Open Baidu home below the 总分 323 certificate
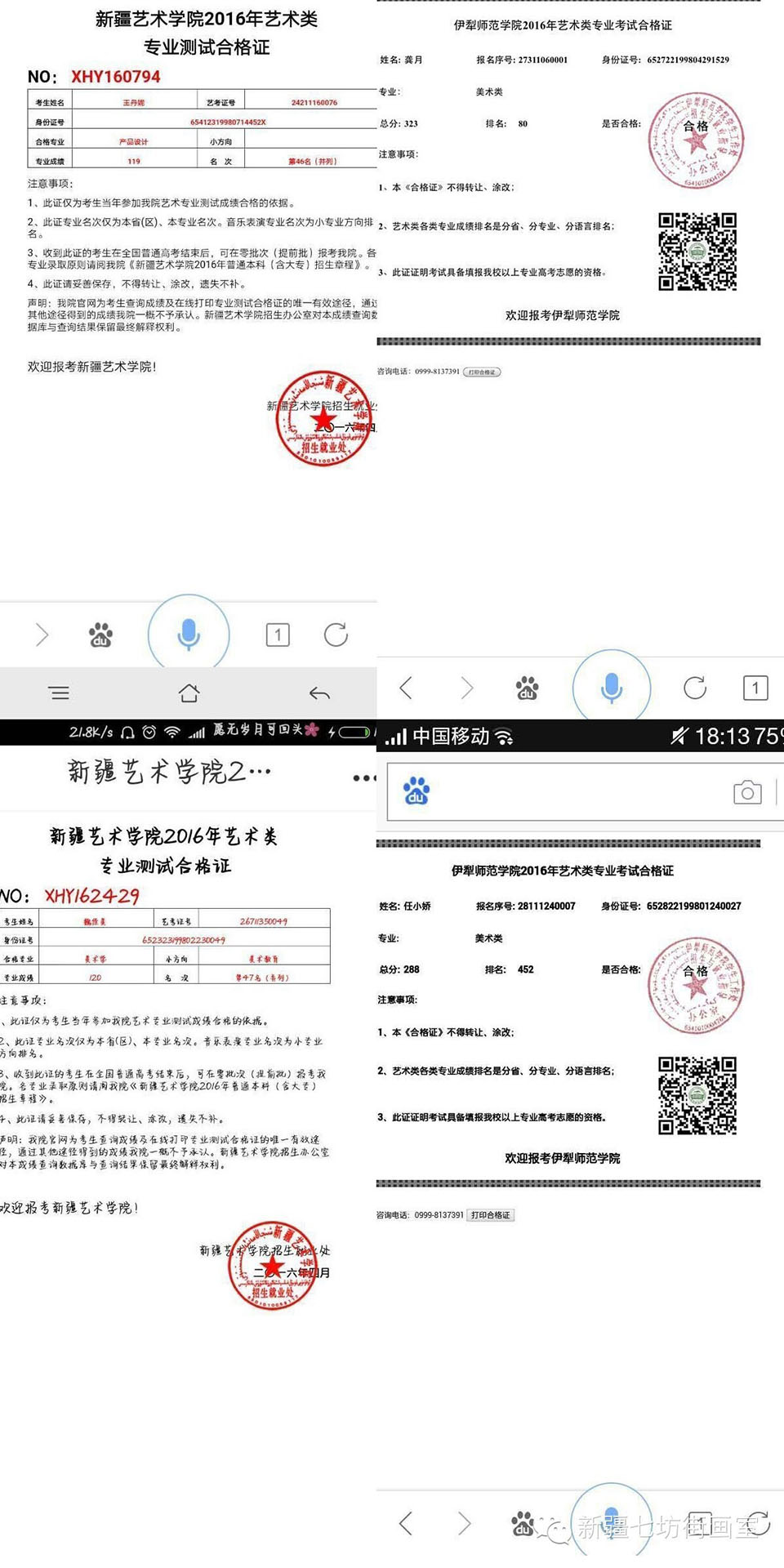The image size is (784, 1568). click(x=528, y=688)
